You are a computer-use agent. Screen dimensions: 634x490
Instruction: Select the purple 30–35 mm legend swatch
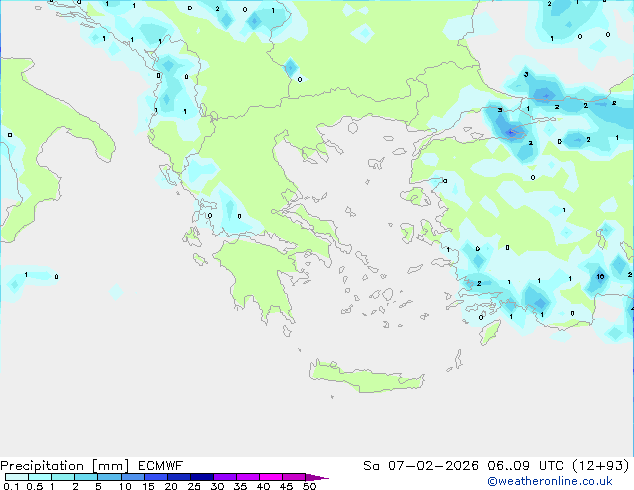225,477
